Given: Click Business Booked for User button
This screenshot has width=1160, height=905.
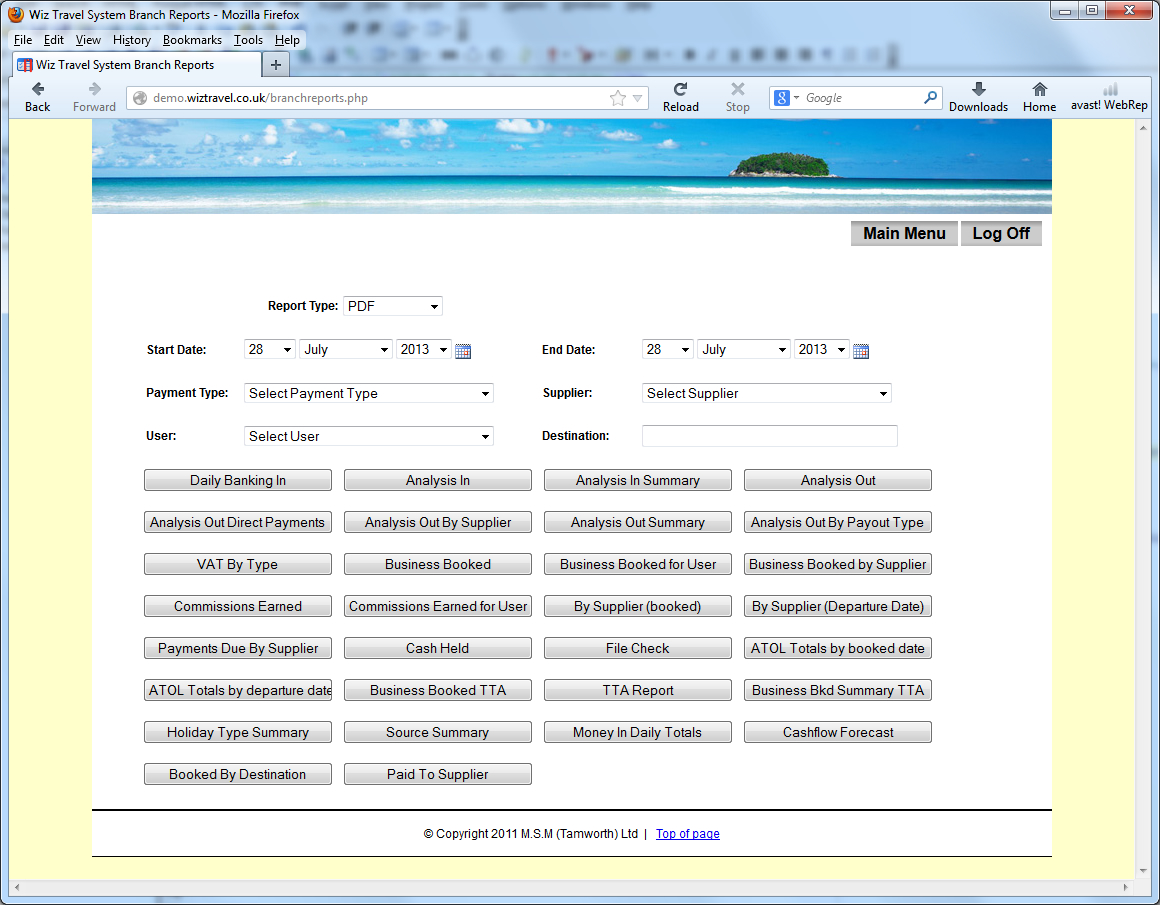Looking at the screenshot, I should (x=638, y=565).
